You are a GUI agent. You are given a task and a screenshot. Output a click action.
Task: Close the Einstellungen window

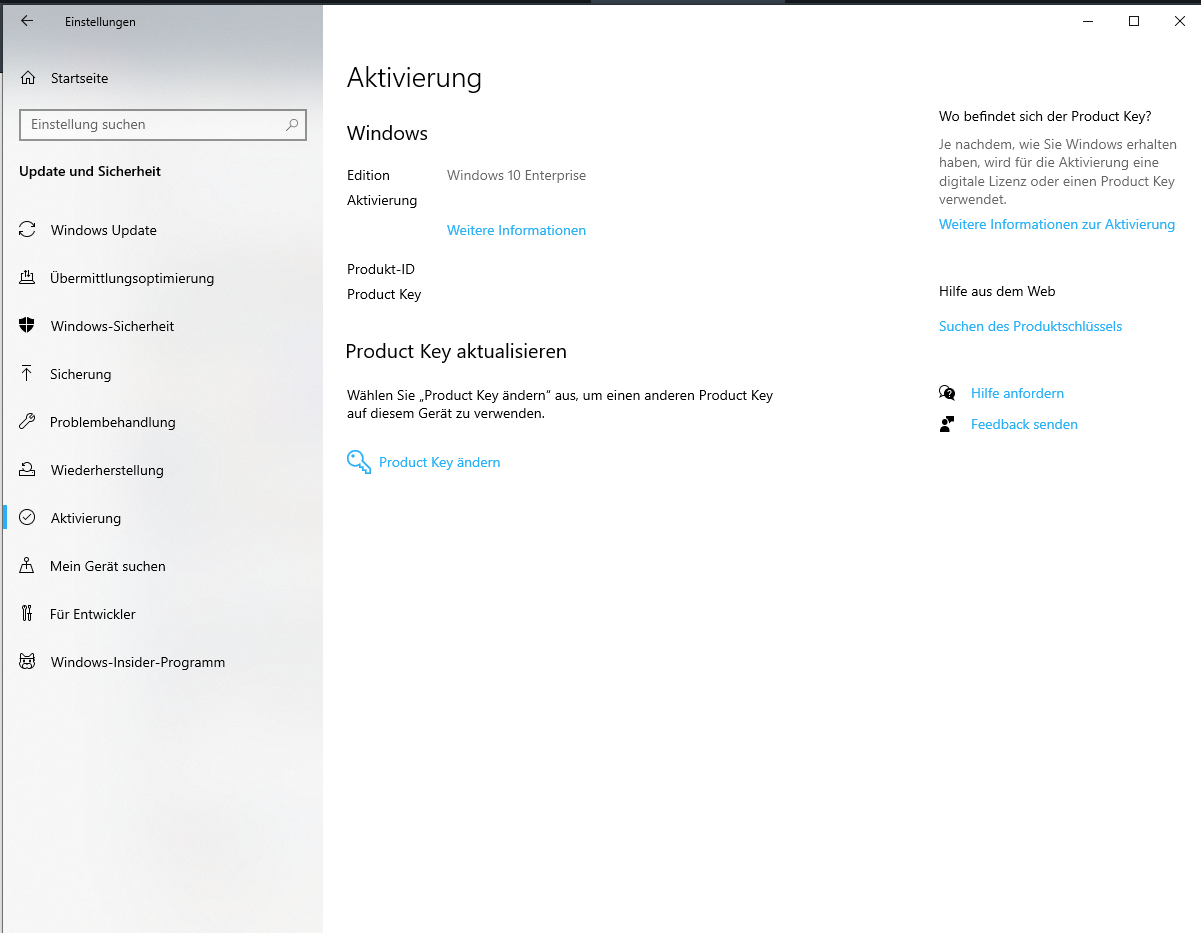[x=1179, y=21]
